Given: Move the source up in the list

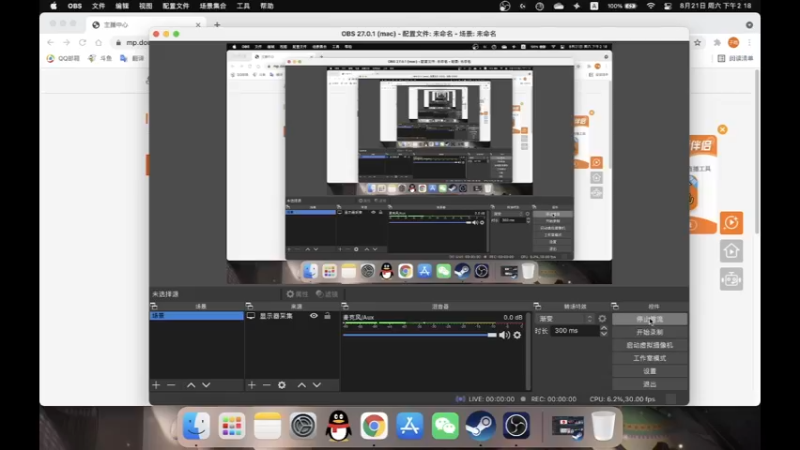Looking at the screenshot, I should pos(302,385).
